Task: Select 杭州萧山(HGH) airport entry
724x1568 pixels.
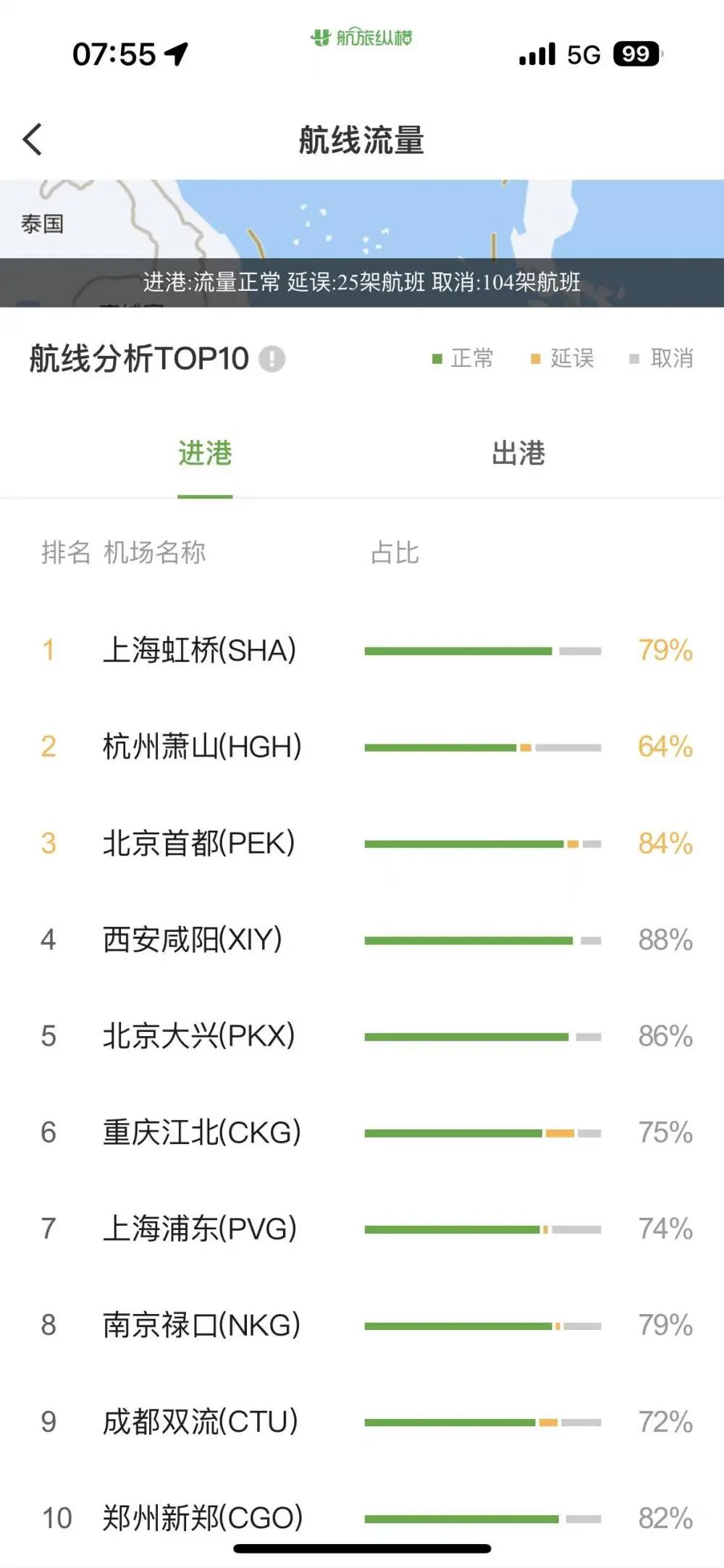Action: 202,747
